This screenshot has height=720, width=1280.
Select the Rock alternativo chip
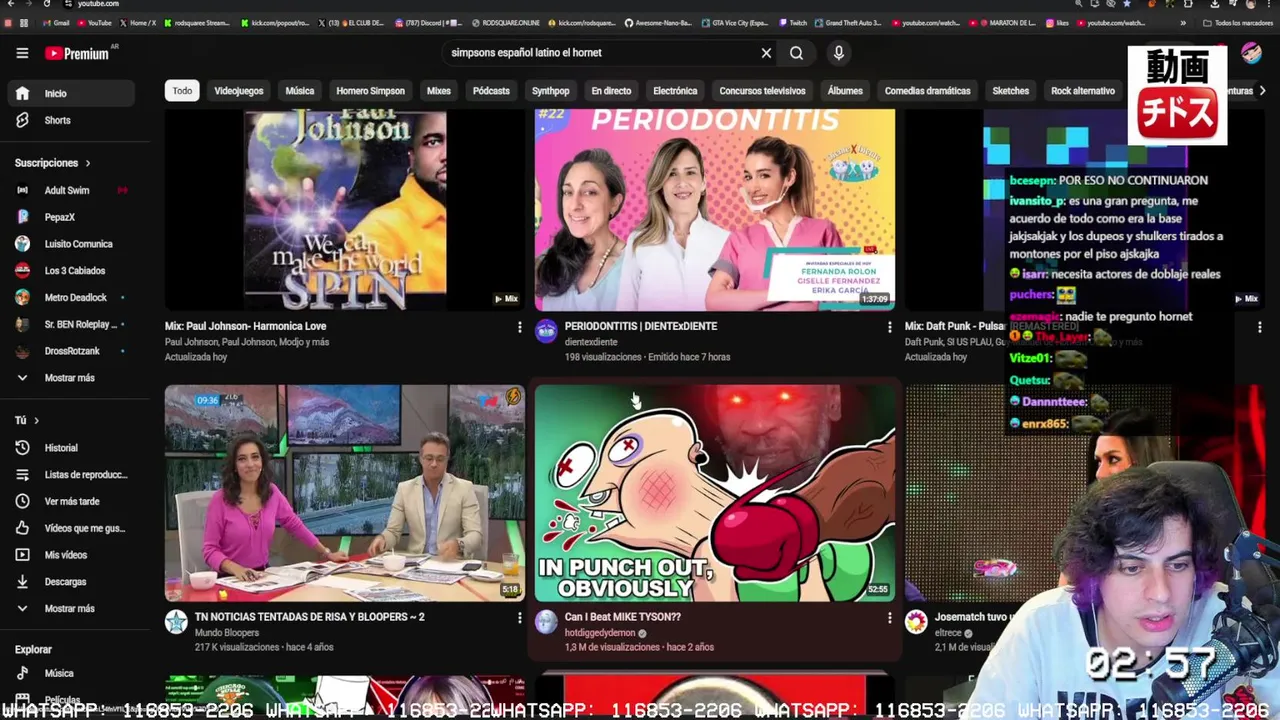pos(1083,91)
